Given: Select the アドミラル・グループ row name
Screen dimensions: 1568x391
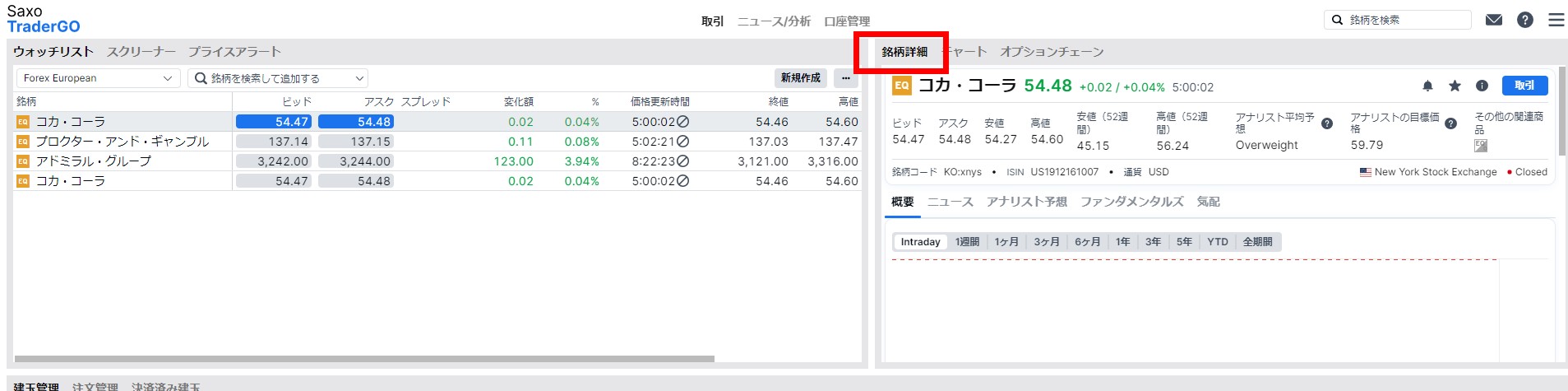Looking at the screenshot, I should 93,161.
